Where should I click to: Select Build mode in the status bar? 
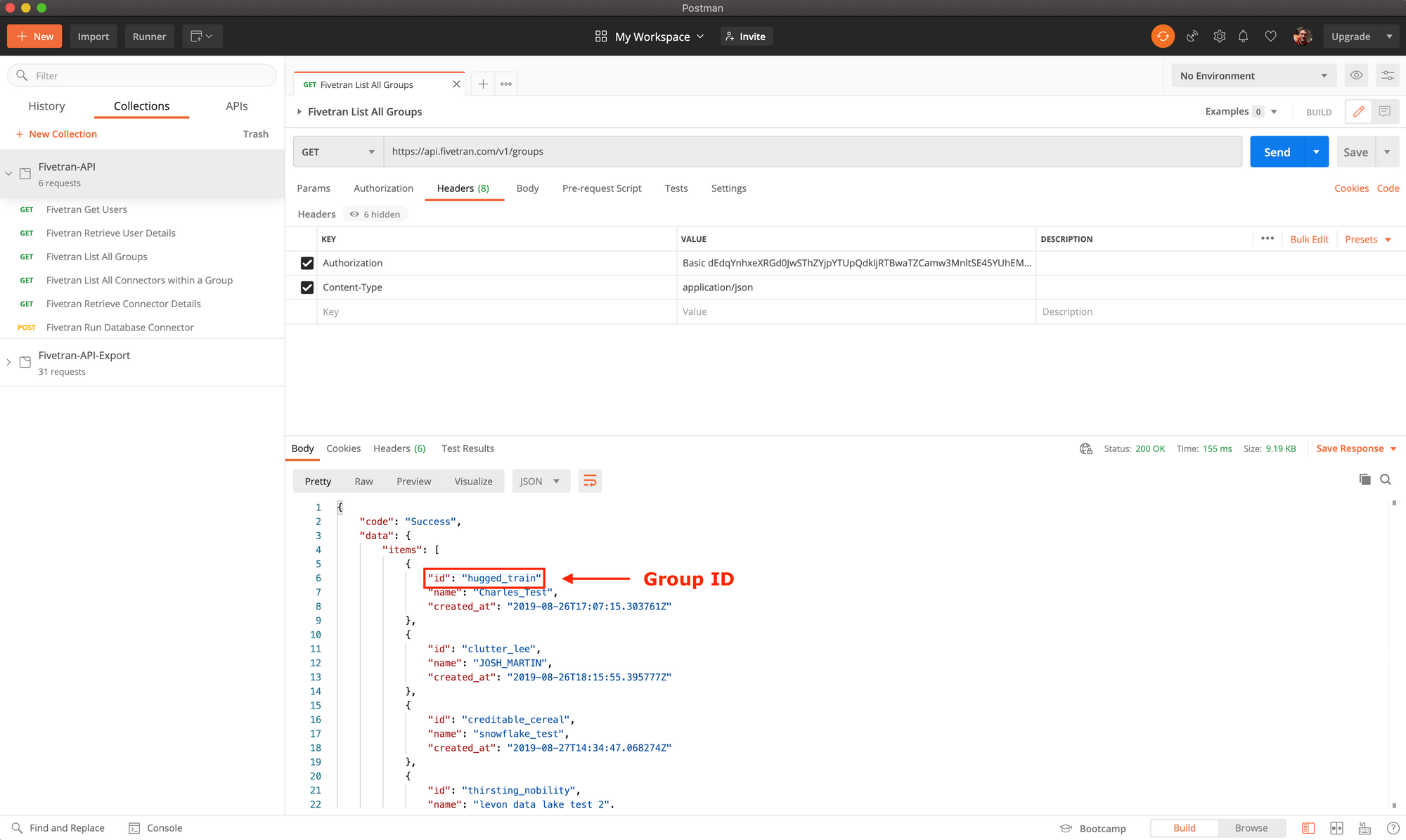(x=1185, y=828)
